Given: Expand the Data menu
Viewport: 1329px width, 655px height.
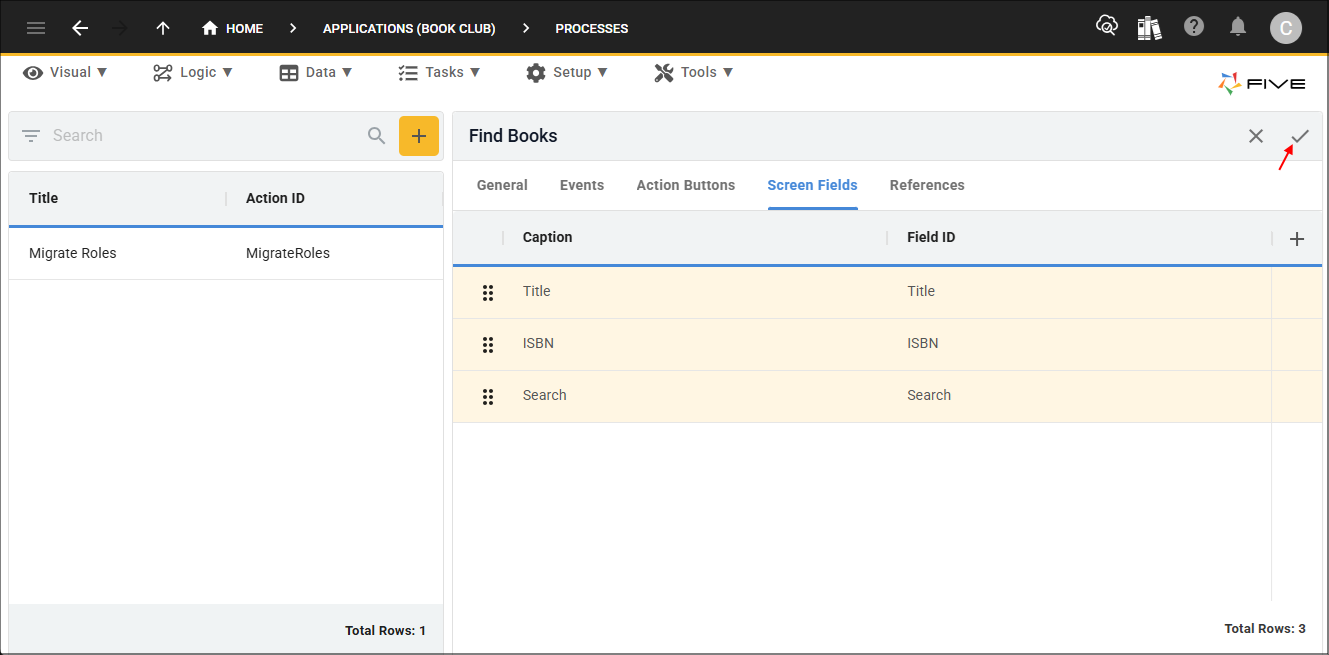Looking at the screenshot, I should [316, 72].
